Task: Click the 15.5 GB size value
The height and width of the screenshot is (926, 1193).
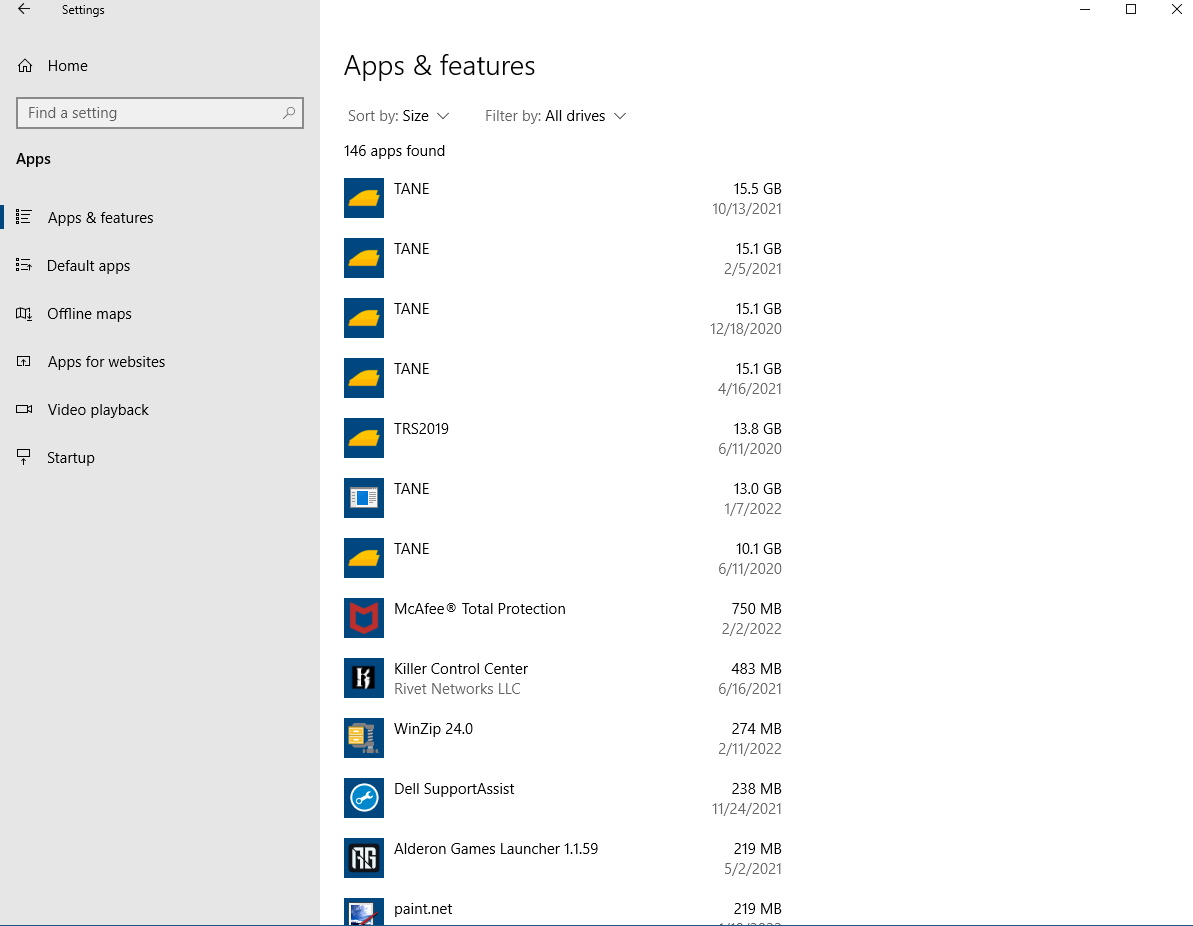Action: coord(757,189)
